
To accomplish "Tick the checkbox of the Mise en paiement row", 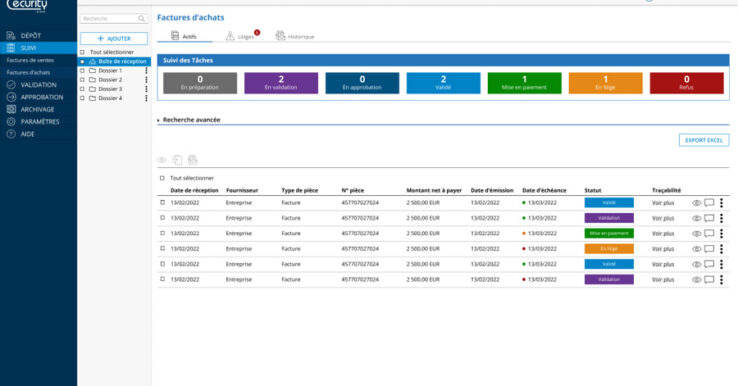I will click(162, 233).
